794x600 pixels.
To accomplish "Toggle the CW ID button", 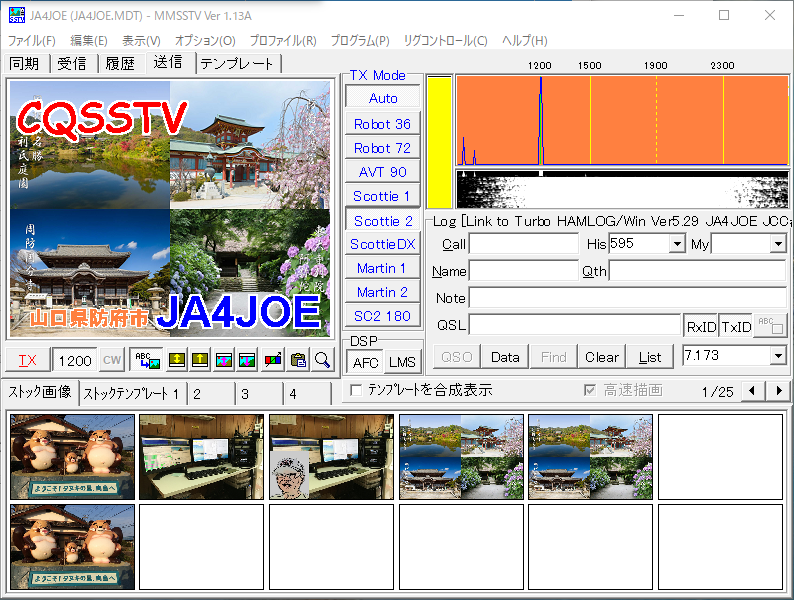I will [112, 360].
